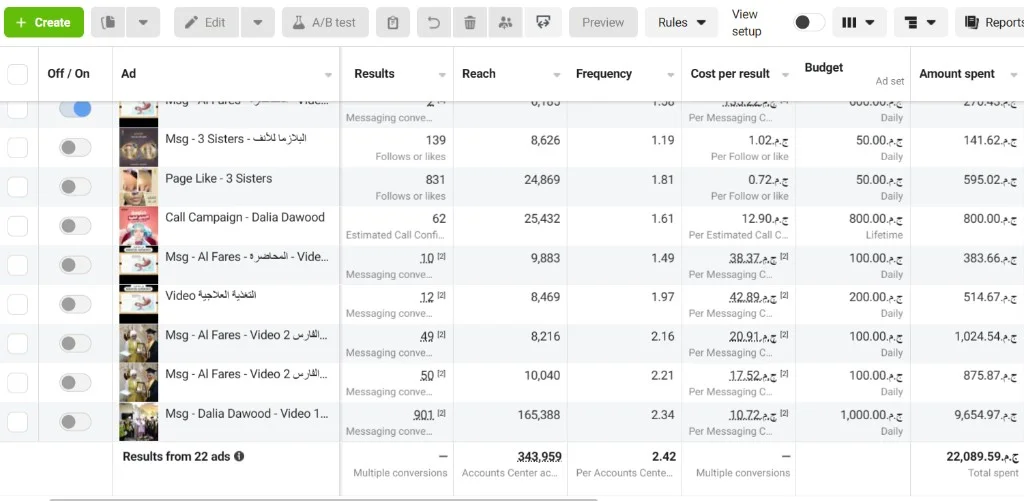Toggle the View setup switch
This screenshot has width=1024, height=501.
point(808,22)
